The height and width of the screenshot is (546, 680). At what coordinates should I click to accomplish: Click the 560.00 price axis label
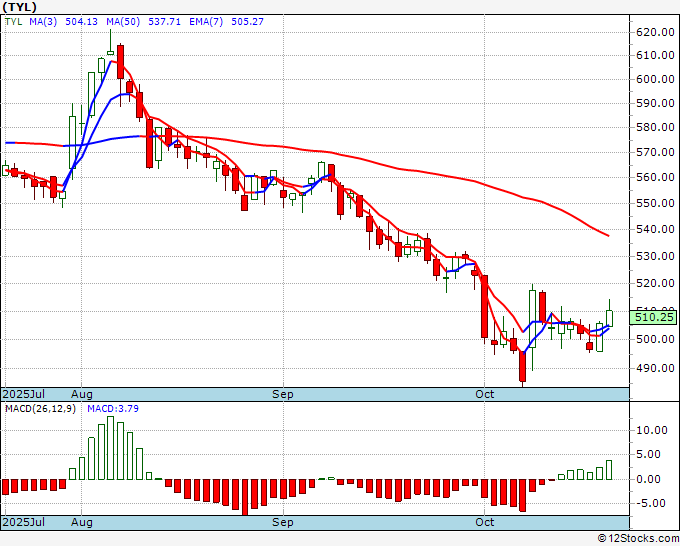(655, 177)
